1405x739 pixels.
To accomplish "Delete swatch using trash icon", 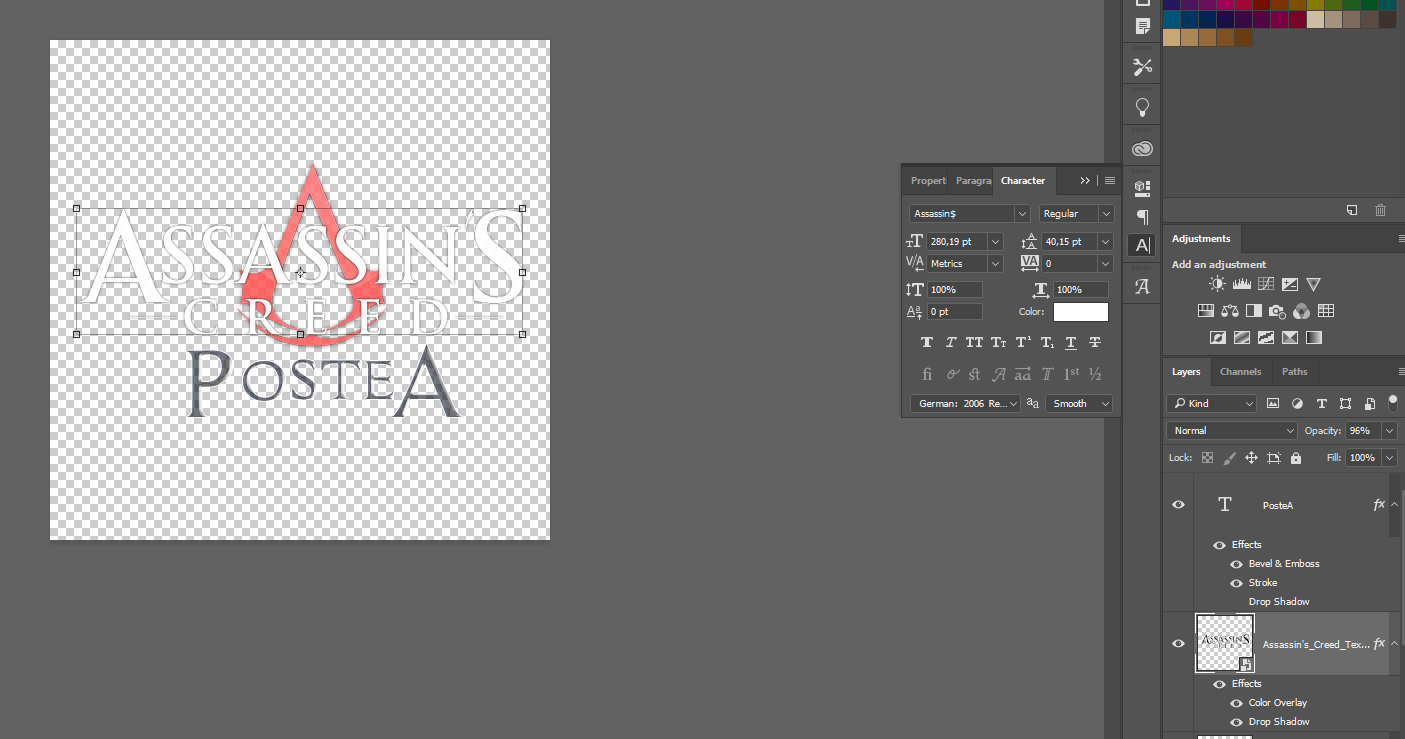I will (1380, 210).
